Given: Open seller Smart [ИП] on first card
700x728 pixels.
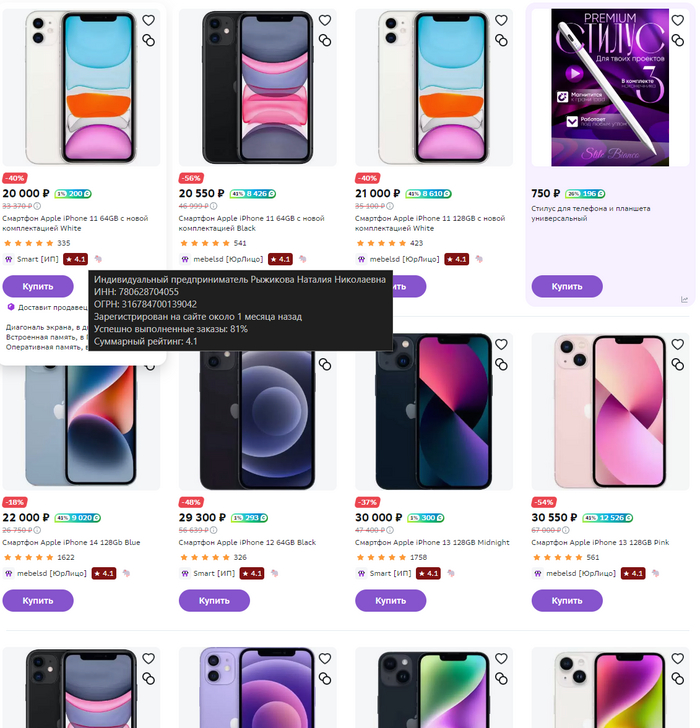Looking at the screenshot, I should coord(38,259).
